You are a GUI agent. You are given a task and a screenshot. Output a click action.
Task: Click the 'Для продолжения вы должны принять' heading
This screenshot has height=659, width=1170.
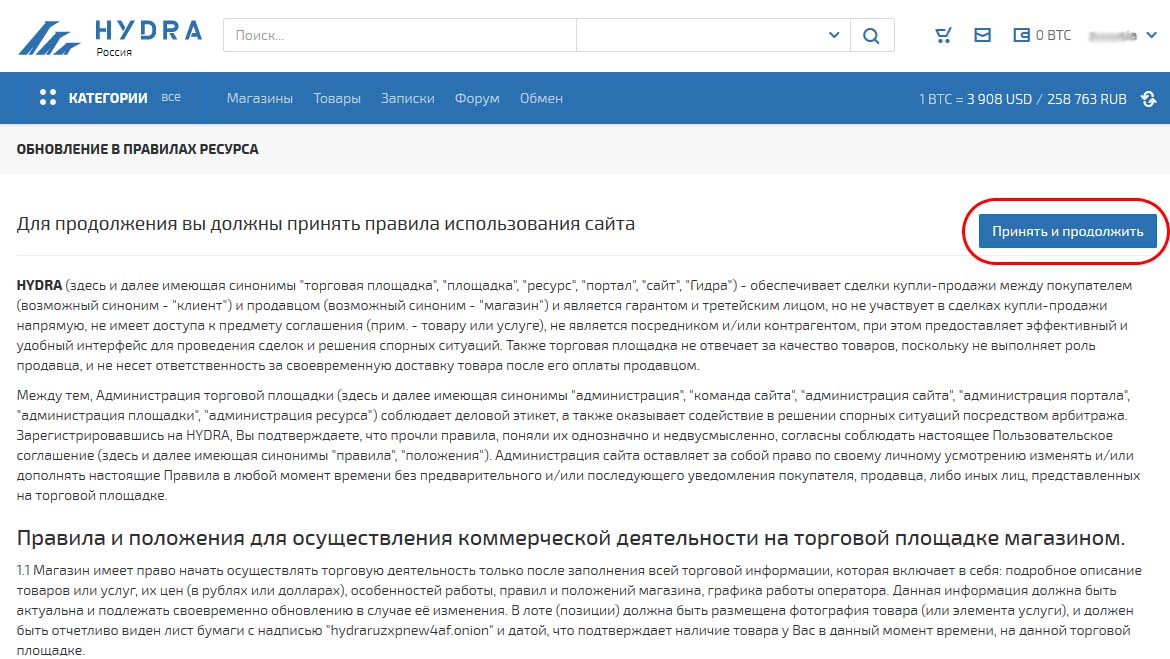(325, 224)
